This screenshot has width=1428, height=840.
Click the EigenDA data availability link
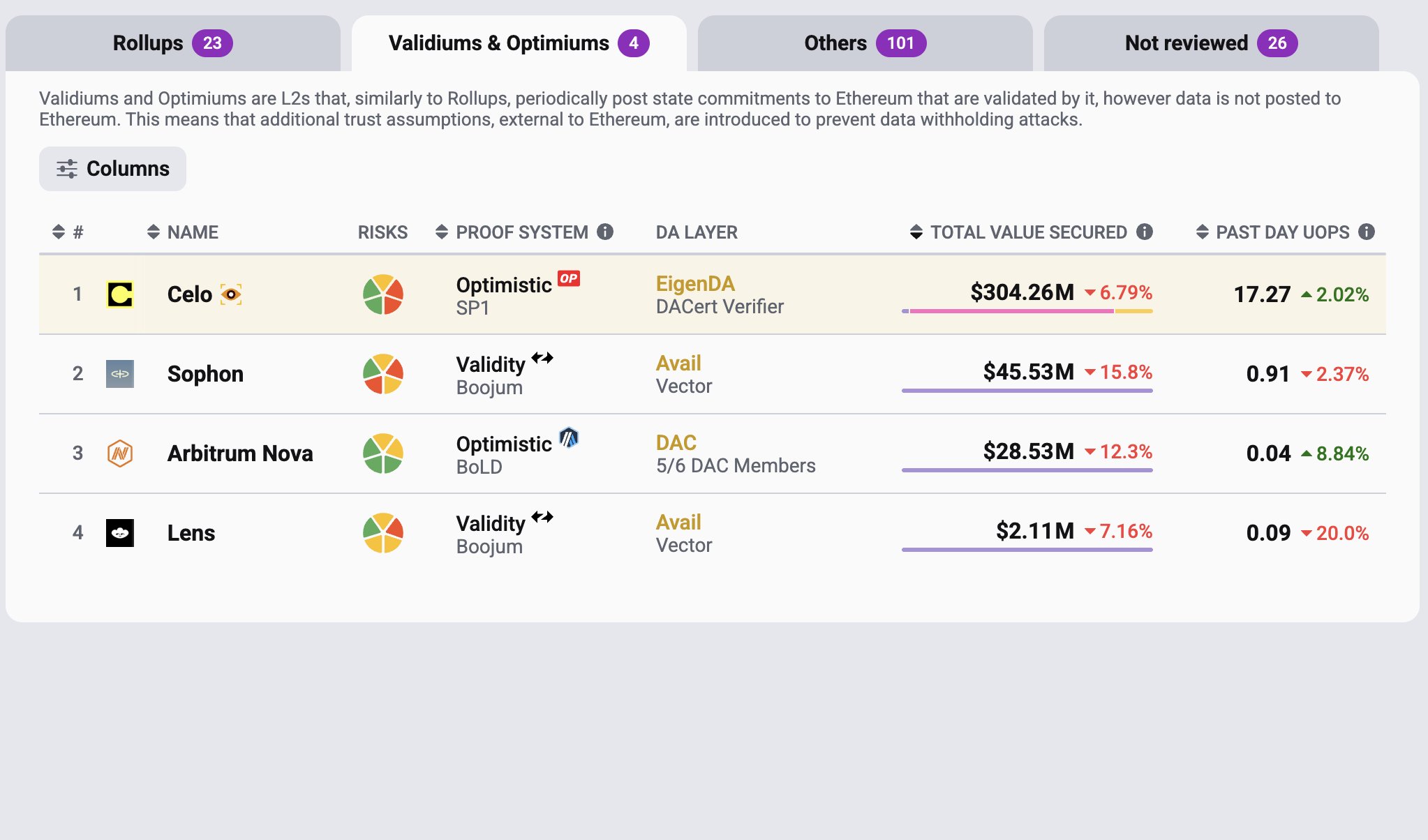coord(695,284)
